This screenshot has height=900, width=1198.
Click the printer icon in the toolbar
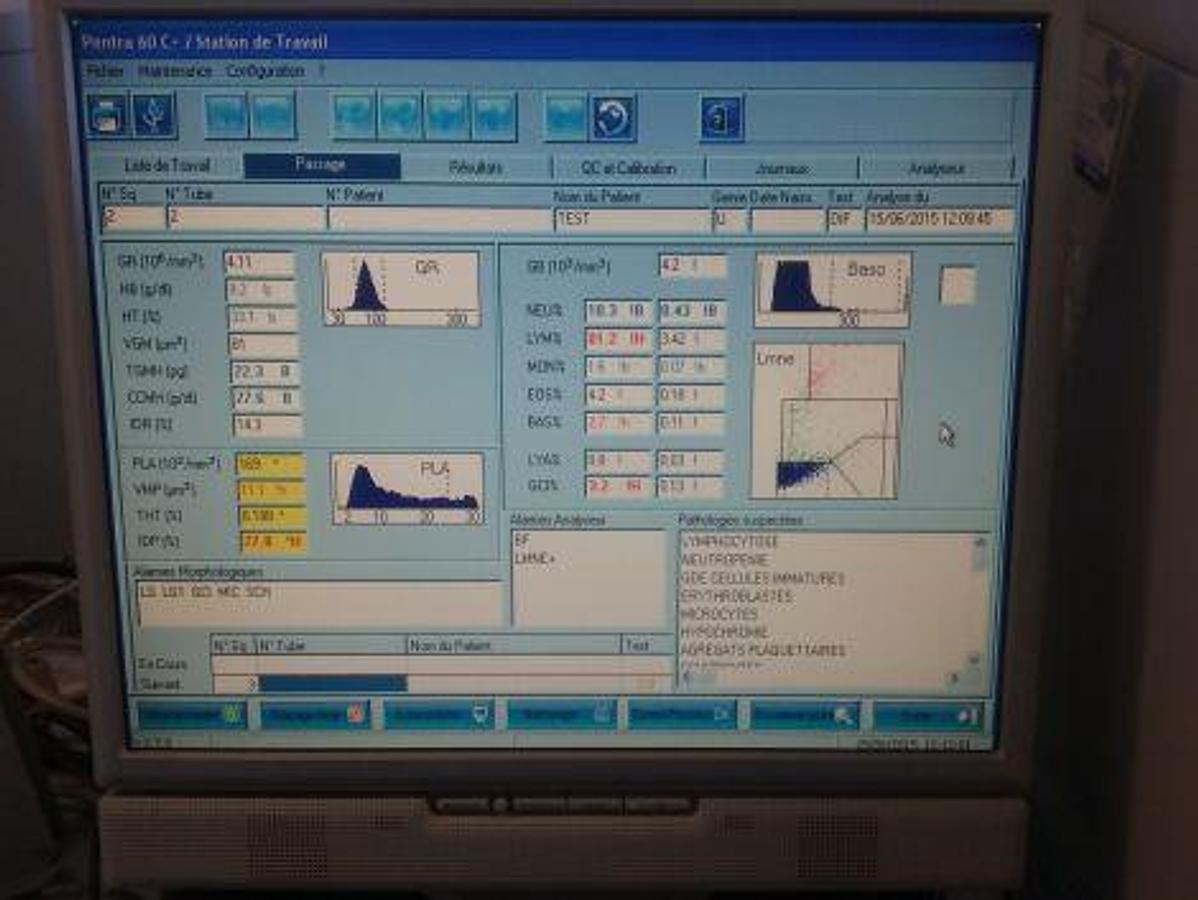click(x=107, y=116)
